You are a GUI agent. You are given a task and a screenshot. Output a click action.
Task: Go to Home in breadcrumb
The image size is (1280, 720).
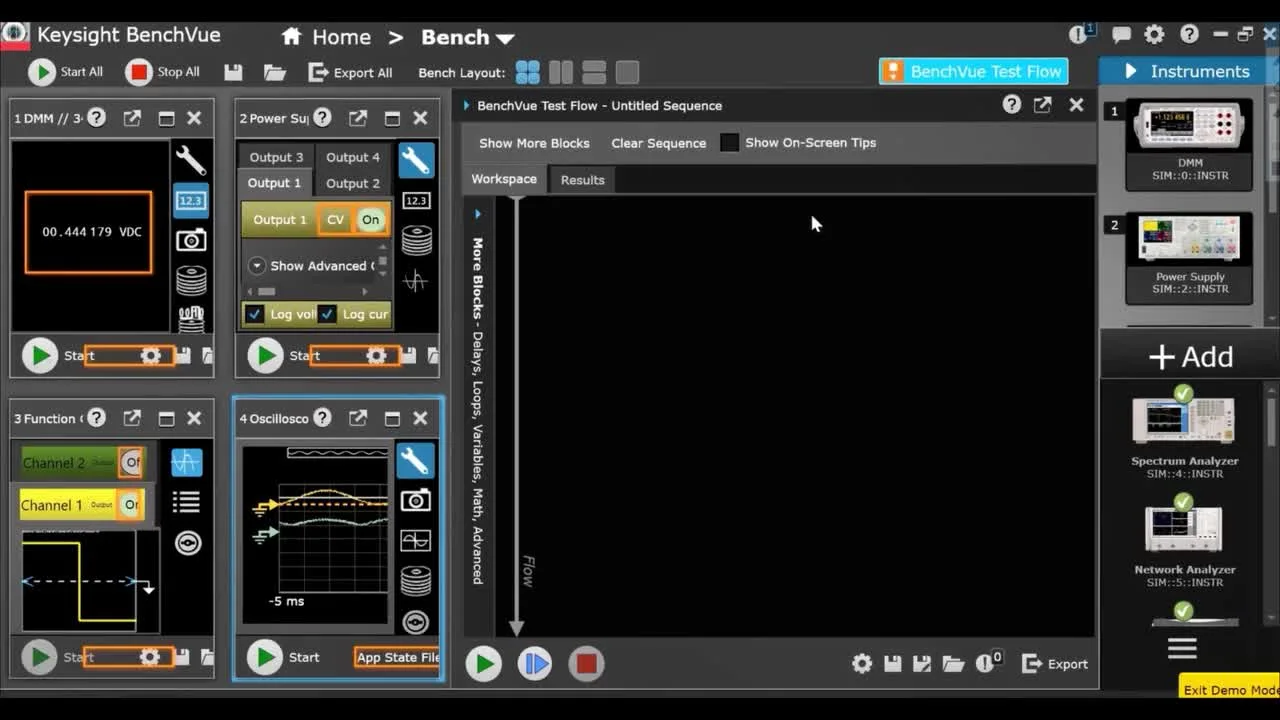point(326,37)
